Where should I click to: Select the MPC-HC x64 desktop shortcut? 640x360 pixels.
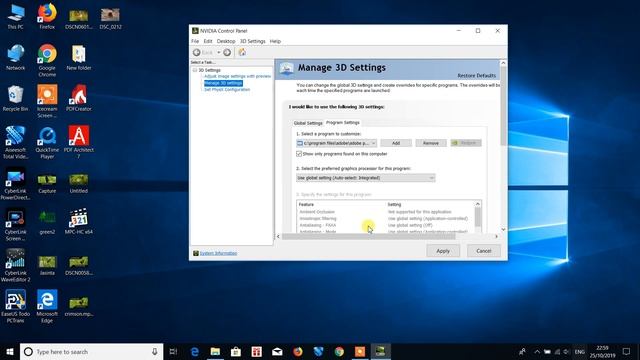[x=79, y=222]
